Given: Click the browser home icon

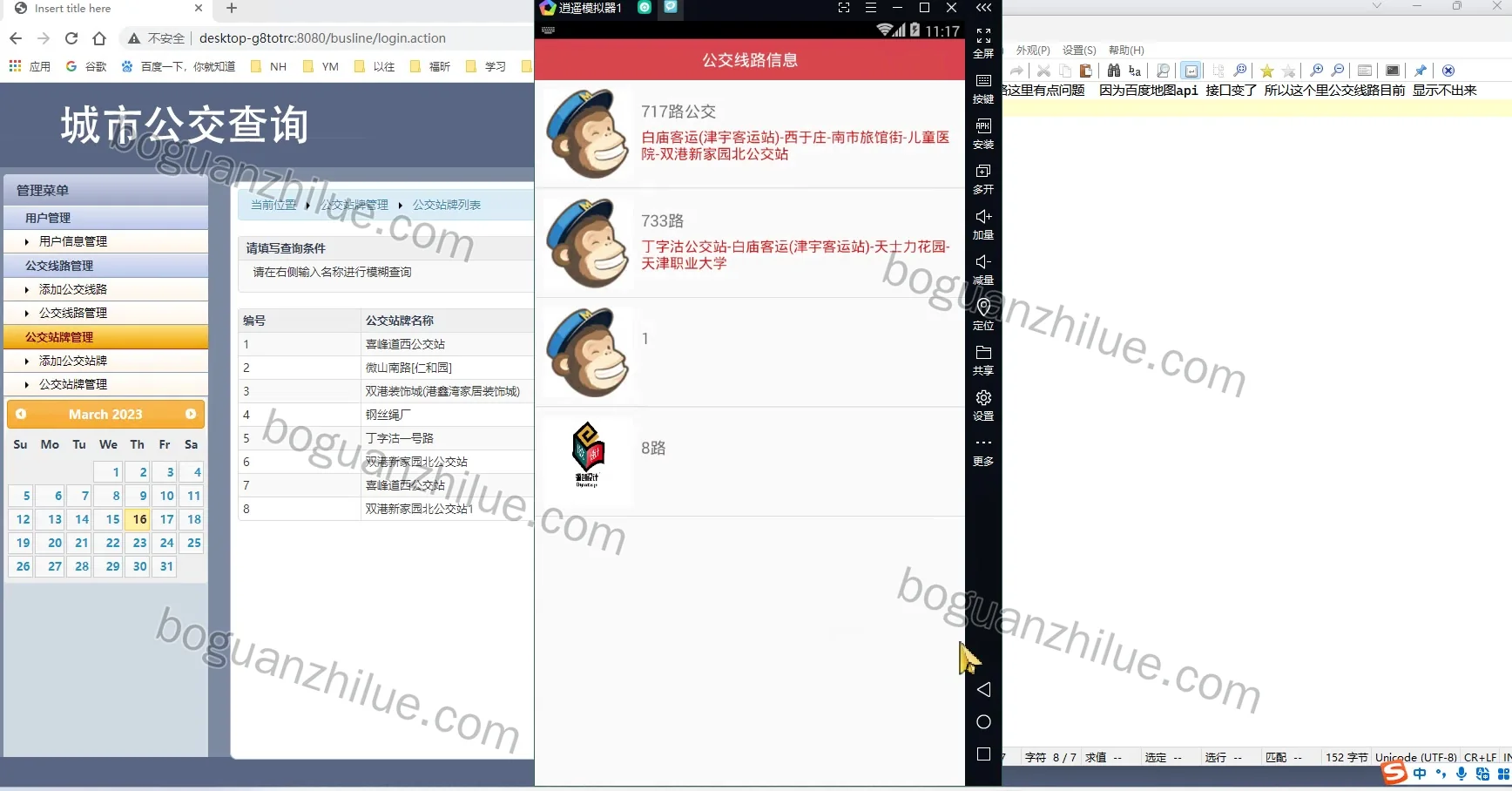Looking at the screenshot, I should (x=99, y=38).
